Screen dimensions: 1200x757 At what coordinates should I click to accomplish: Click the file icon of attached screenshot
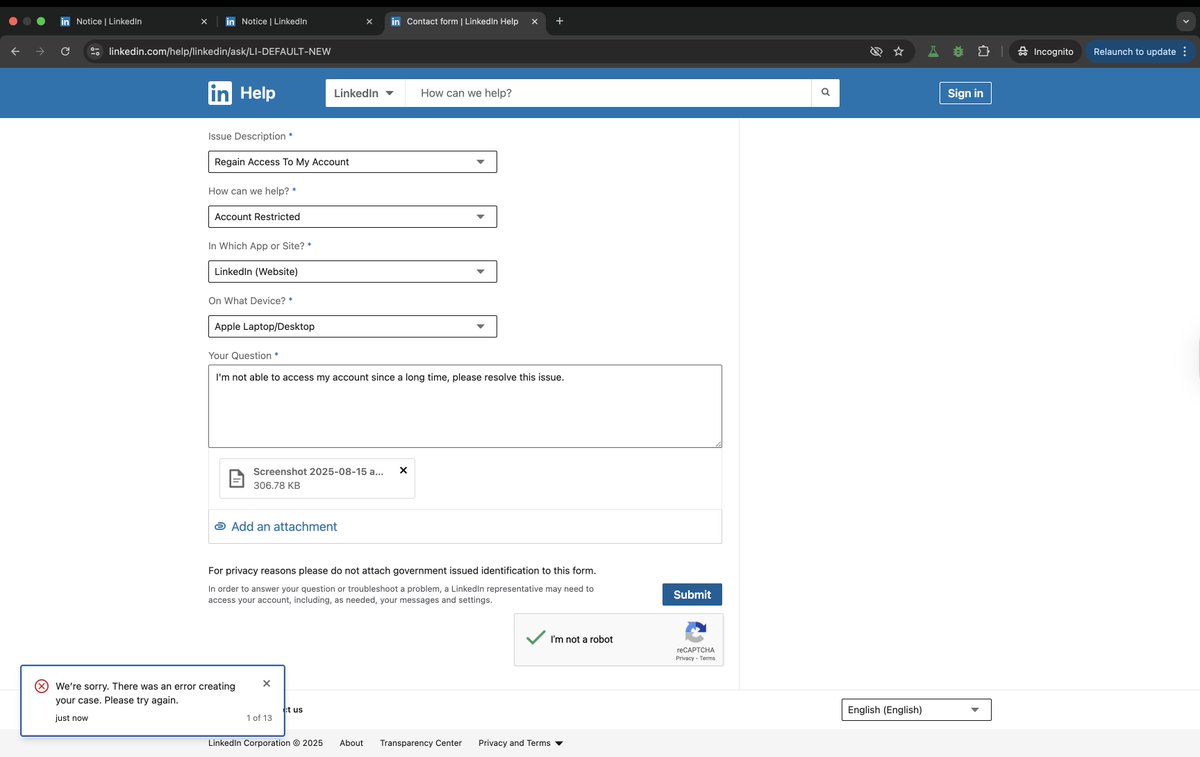237,478
